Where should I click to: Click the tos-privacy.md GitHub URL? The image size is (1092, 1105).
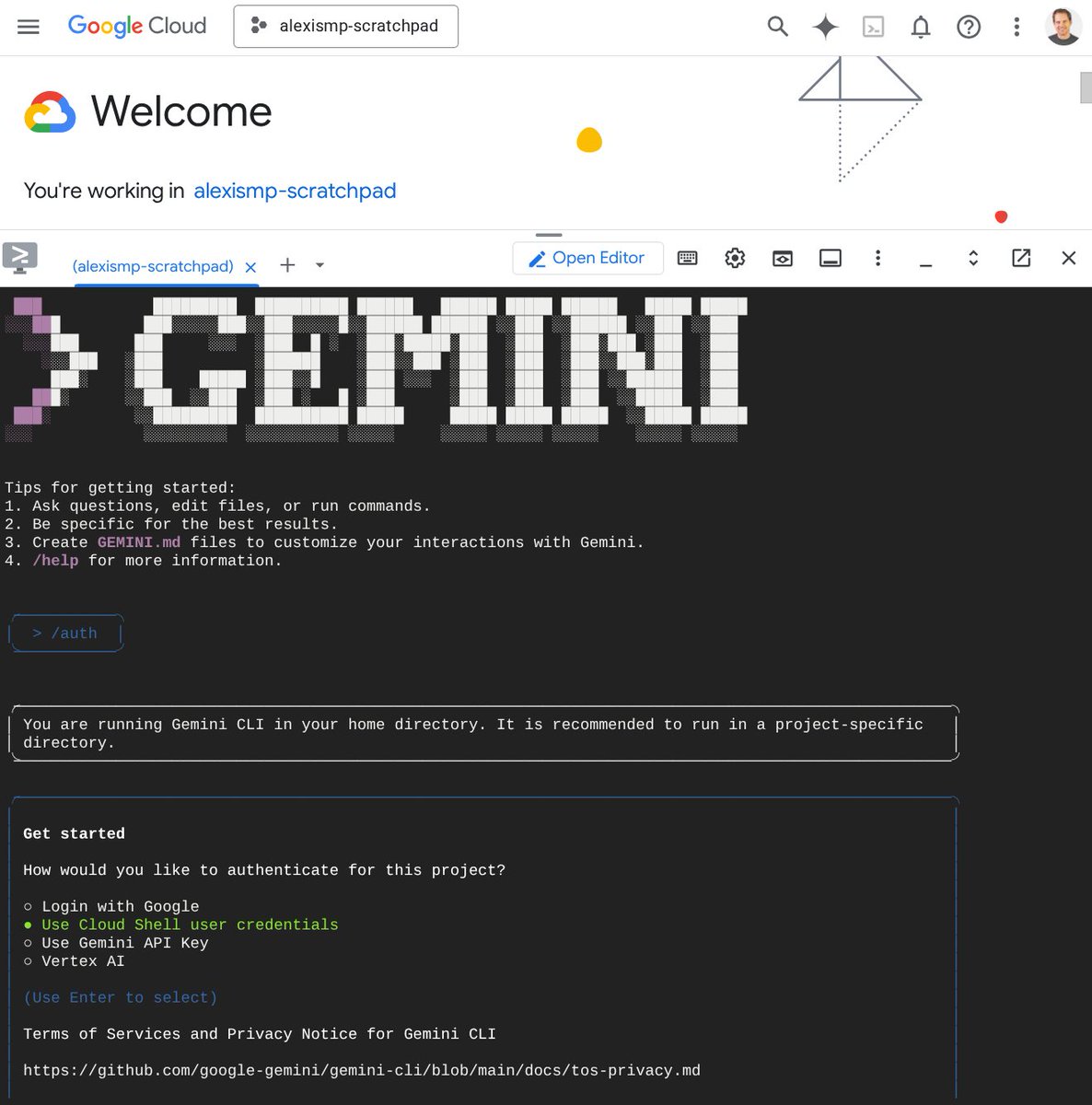(x=362, y=1070)
